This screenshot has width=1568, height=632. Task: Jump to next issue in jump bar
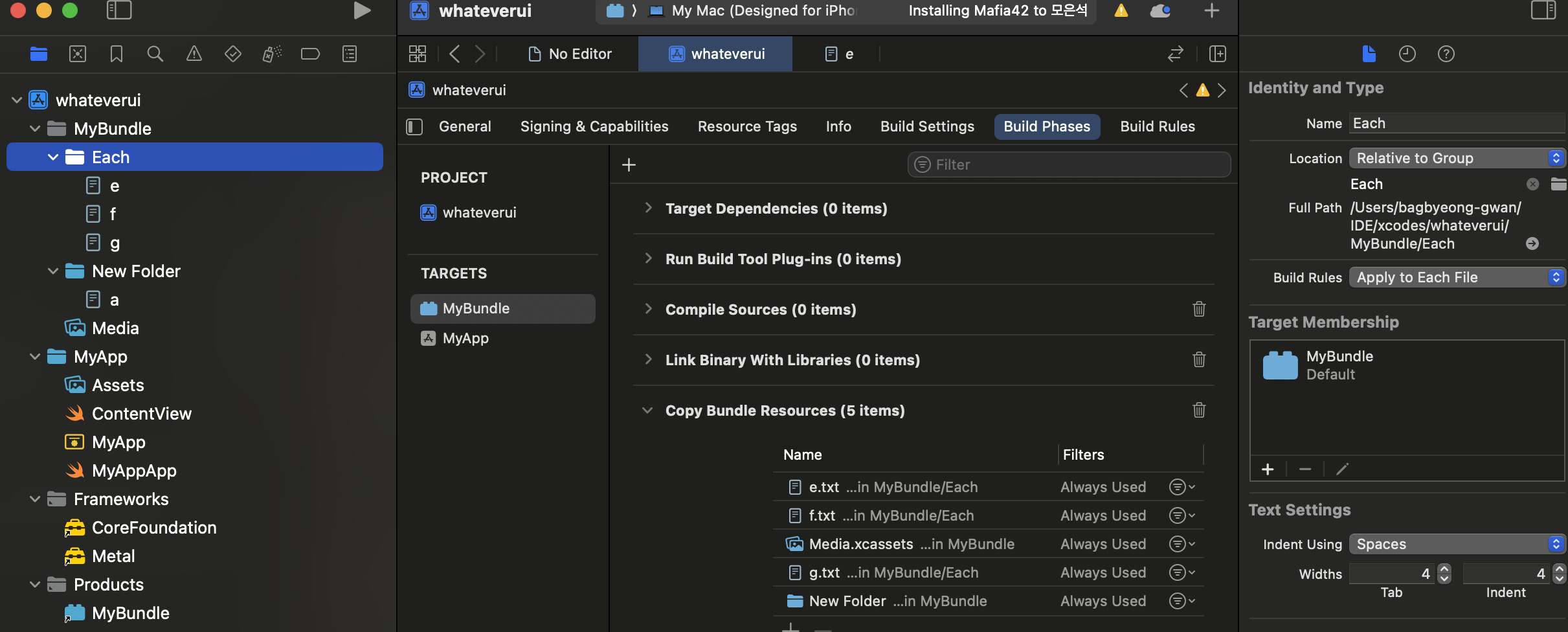pos(1222,90)
